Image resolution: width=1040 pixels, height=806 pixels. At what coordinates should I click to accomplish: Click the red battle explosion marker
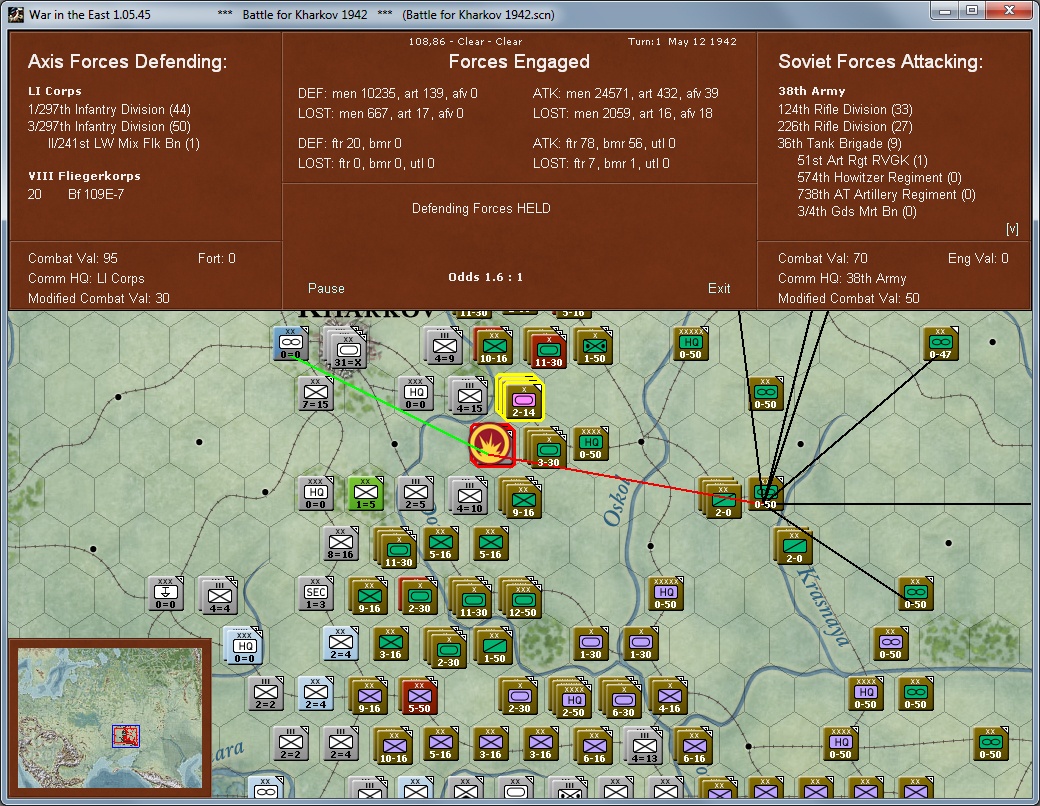(x=491, y=444)
